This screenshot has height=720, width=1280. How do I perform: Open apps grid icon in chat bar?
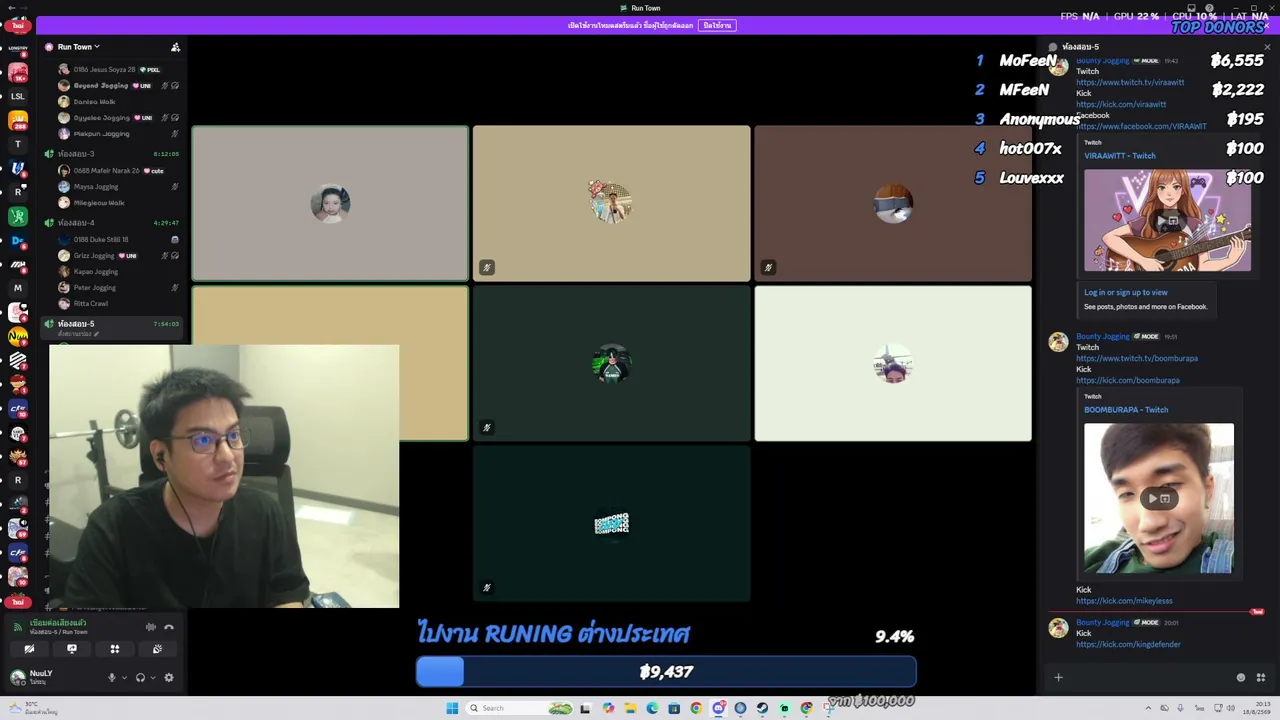(1260, 677)
